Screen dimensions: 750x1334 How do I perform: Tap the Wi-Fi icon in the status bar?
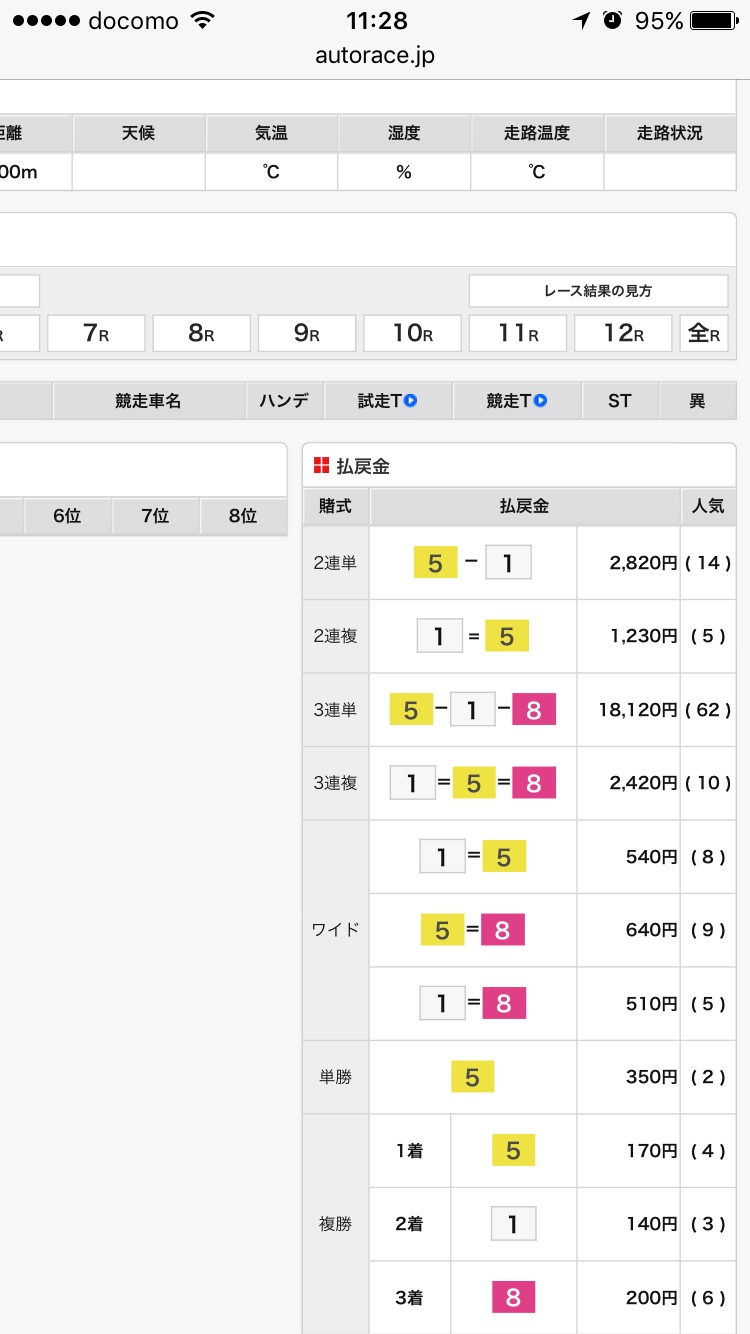point(203,21)
